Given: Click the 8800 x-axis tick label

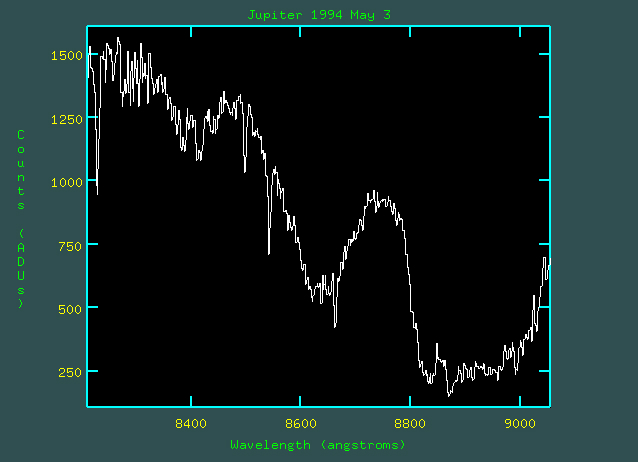Looking at the screenshot, I should point(410,424).
